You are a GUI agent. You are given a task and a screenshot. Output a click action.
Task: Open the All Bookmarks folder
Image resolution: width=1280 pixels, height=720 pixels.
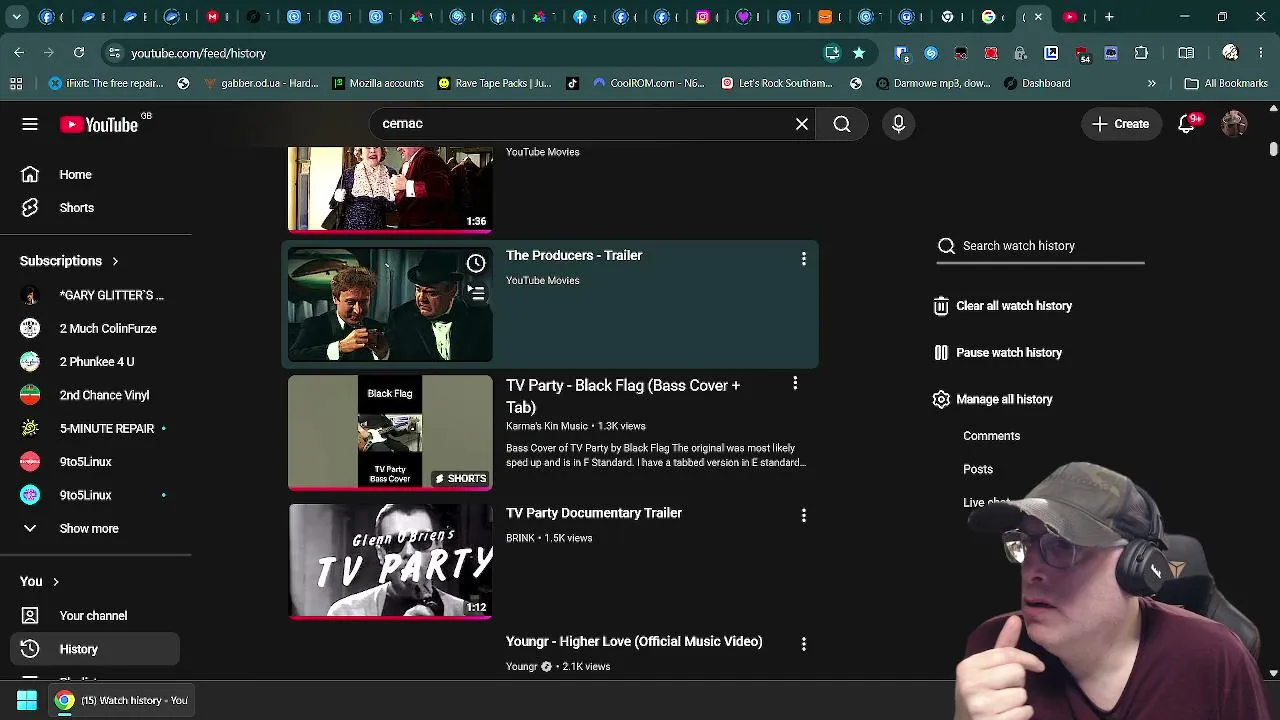(1226, 84)
